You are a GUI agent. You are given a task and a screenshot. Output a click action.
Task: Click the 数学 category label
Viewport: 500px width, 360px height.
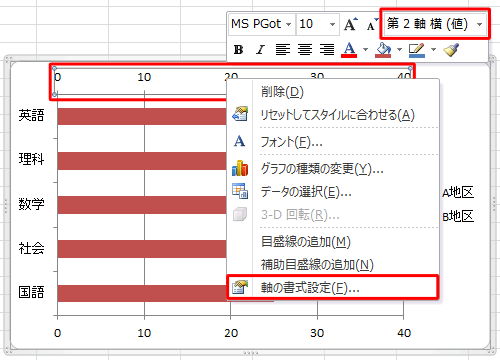click(x=31, y=204)
